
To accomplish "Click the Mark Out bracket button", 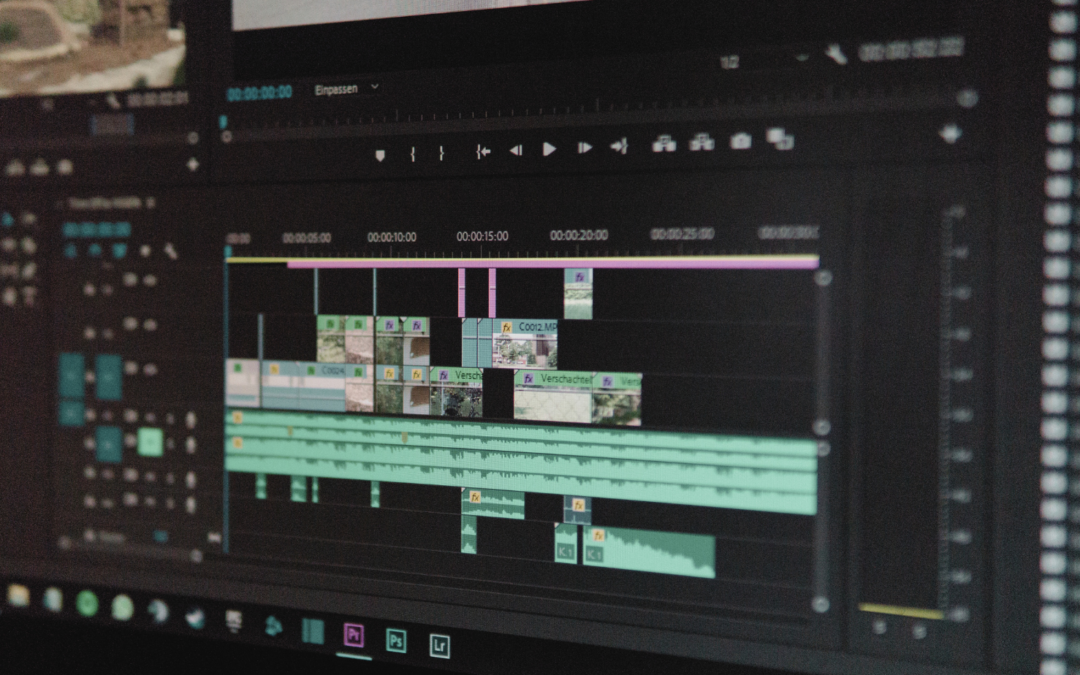I will (x=442, y=153).
